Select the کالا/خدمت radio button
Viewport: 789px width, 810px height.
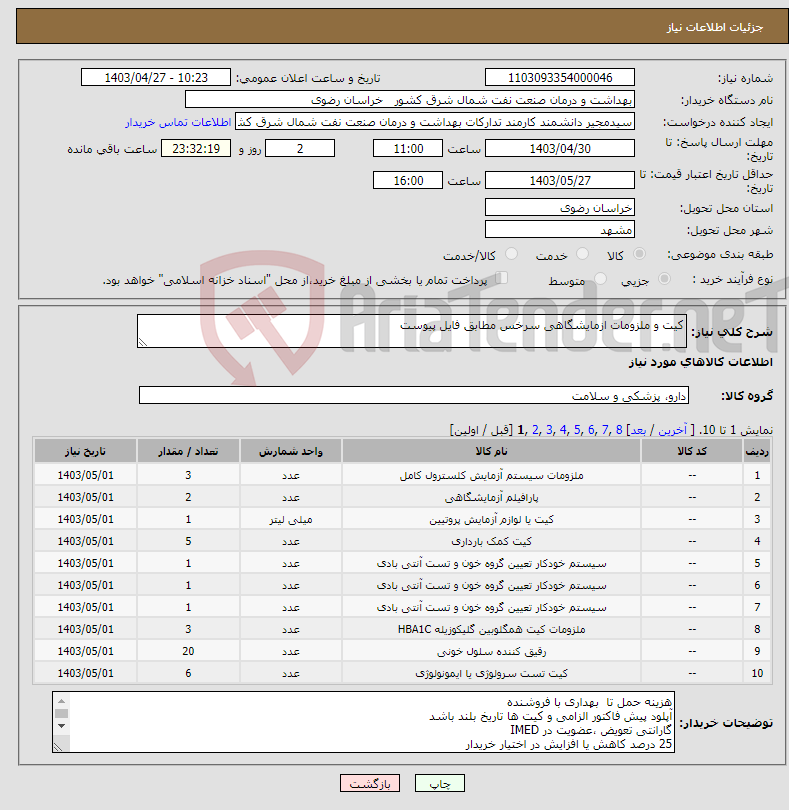click(x=511, y=254)
